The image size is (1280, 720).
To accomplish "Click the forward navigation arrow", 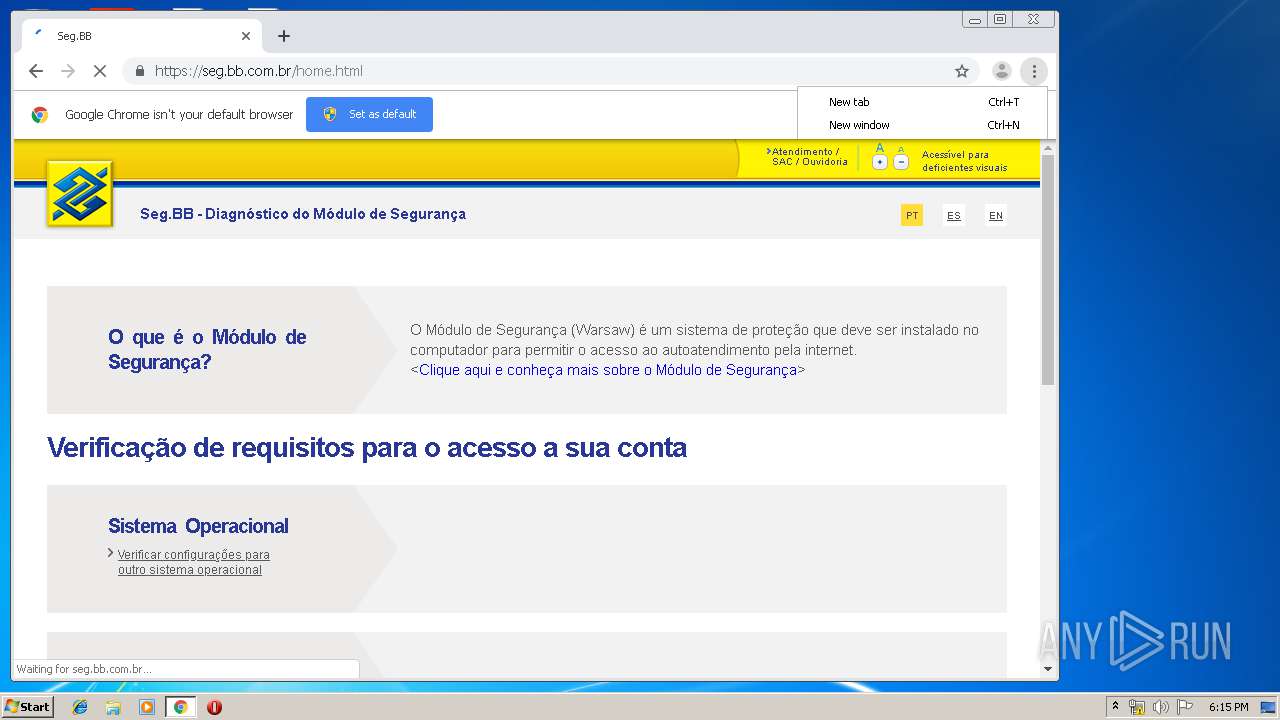I will 68,71.
